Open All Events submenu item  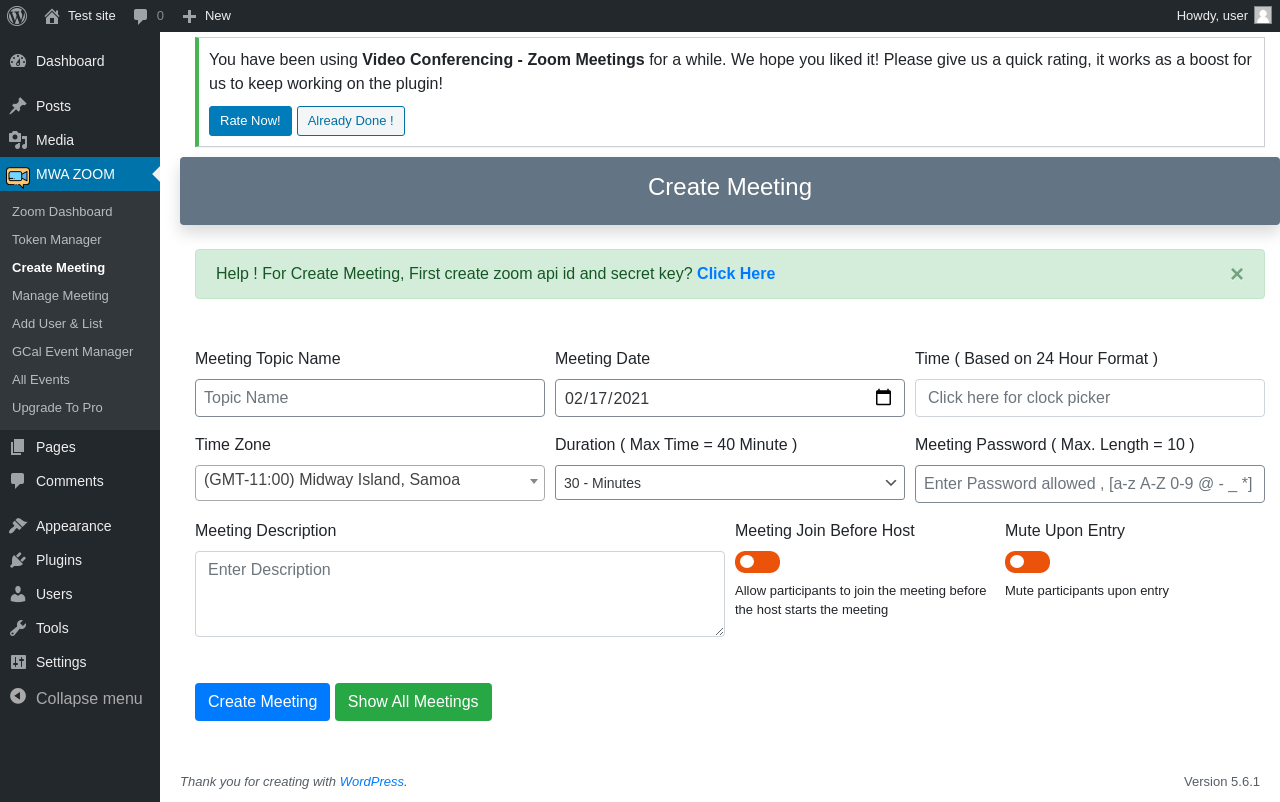coord(41,380)
